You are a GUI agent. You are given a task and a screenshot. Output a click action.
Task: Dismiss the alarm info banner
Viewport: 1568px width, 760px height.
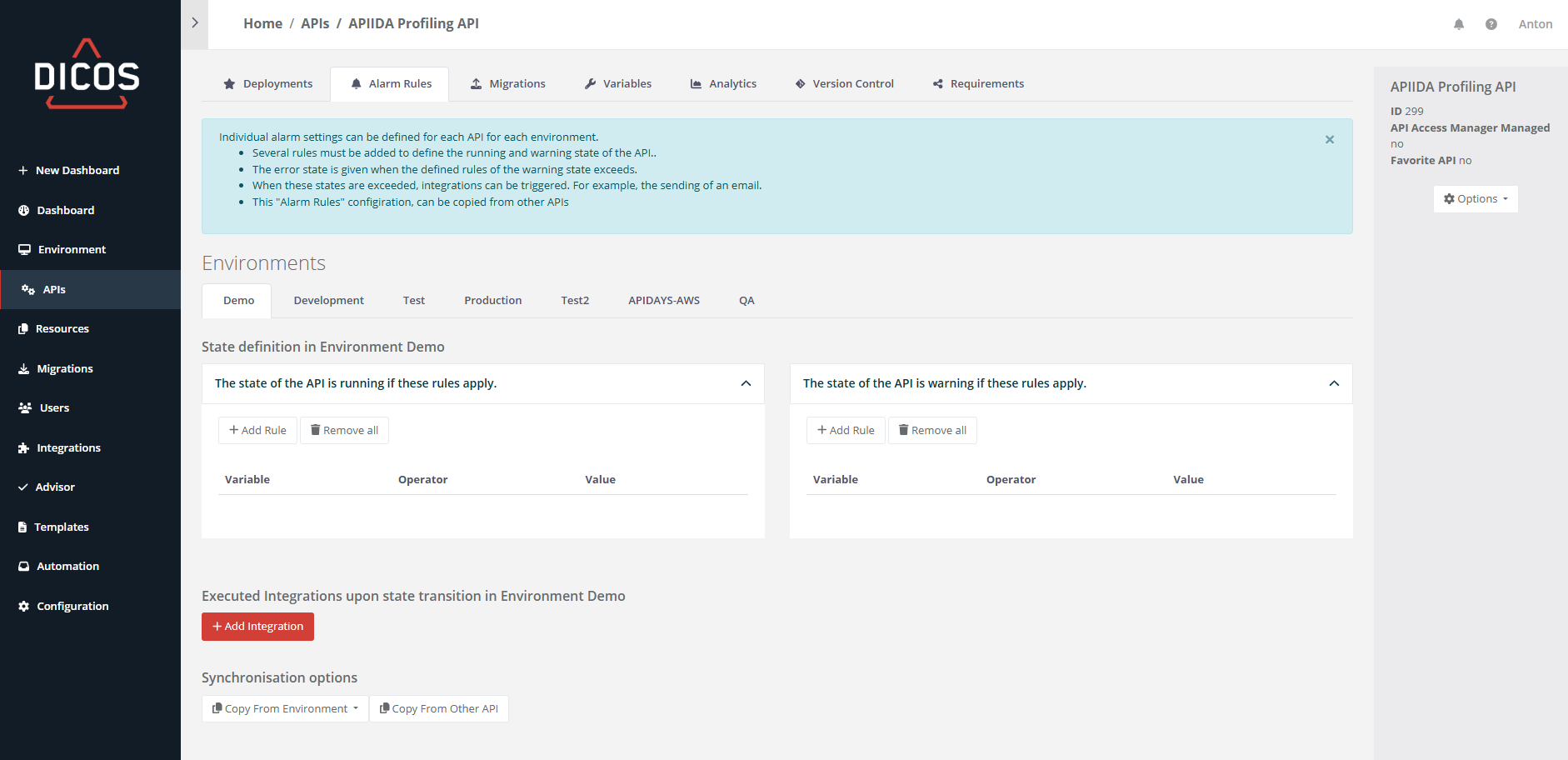pos(1329,139)
